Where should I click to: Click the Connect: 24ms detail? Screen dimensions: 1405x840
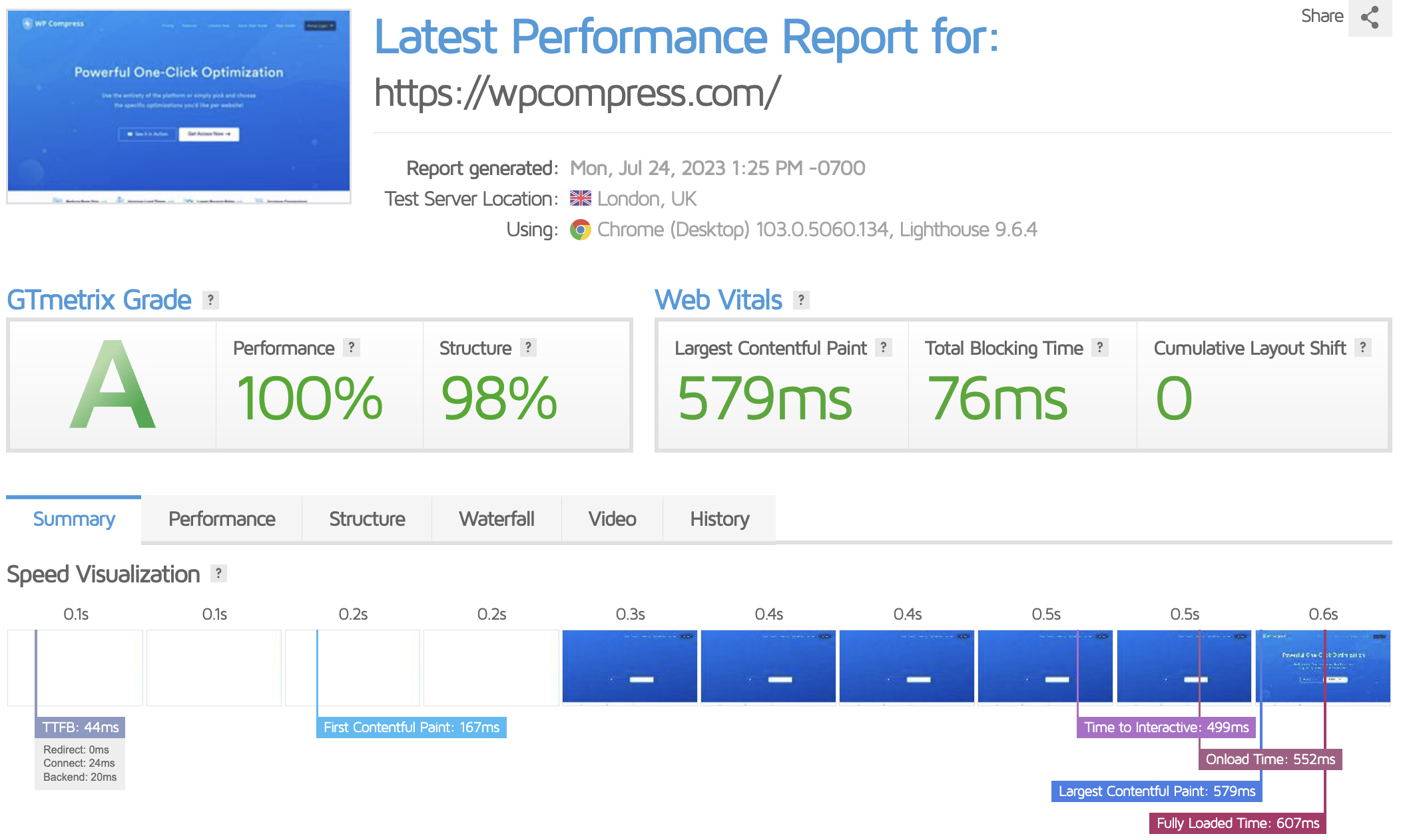(x=79, y=763)
